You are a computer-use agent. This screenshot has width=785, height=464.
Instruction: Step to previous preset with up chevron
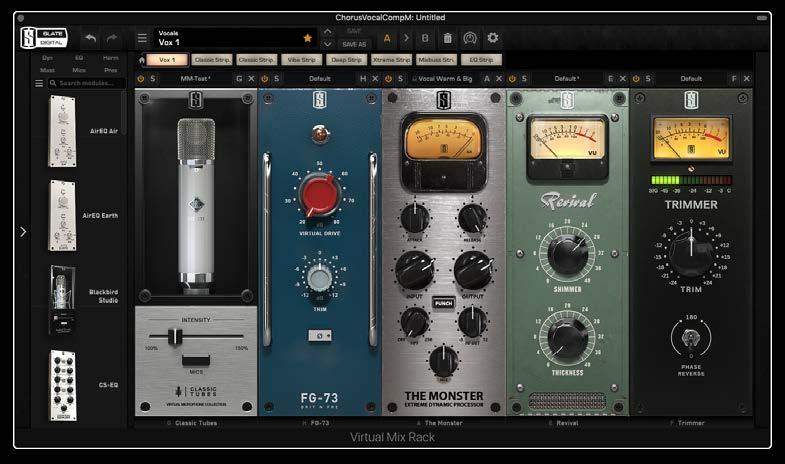tap(327, 32)
